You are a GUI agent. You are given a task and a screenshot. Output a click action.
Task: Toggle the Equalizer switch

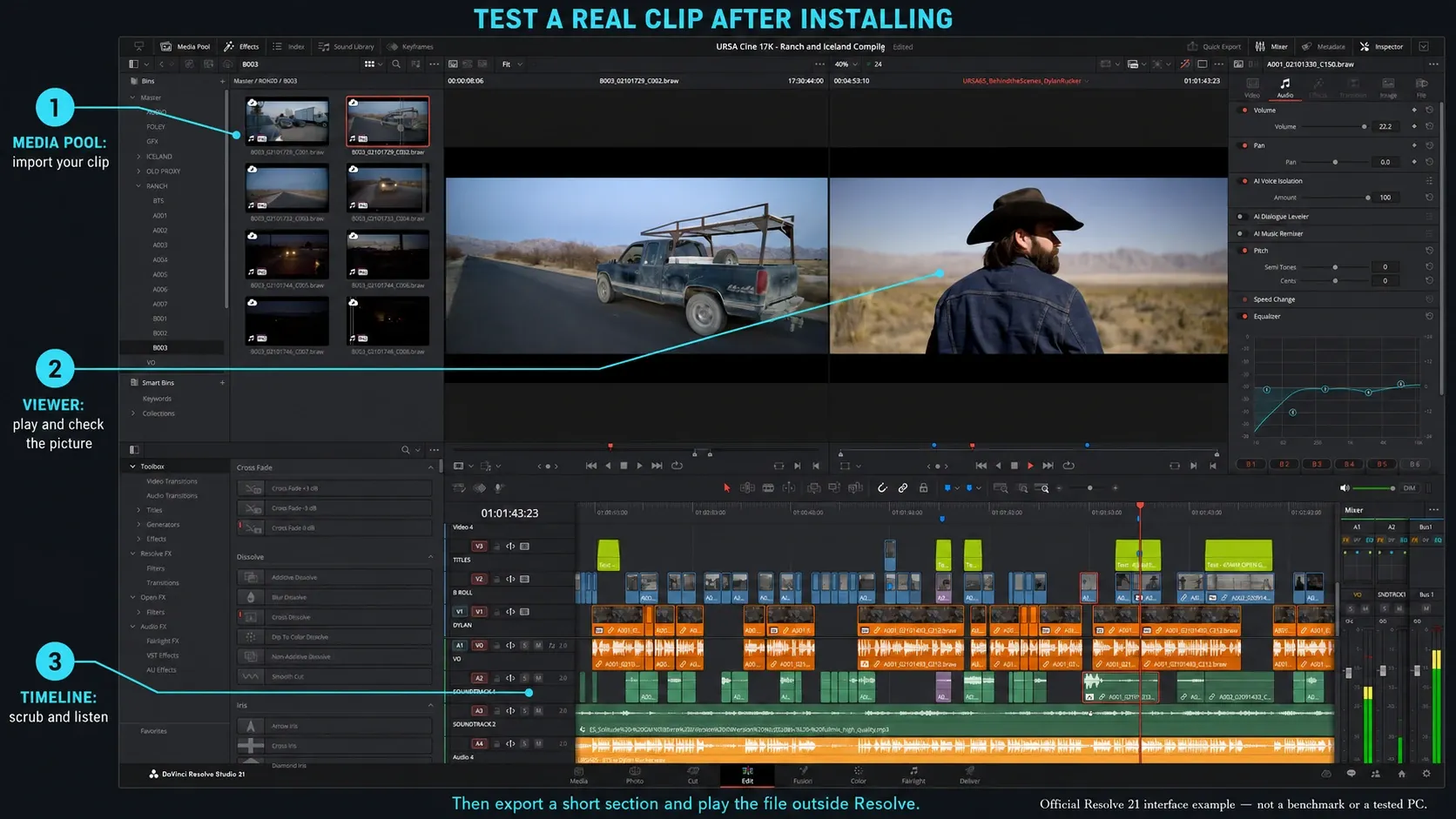coord(1244,316)
